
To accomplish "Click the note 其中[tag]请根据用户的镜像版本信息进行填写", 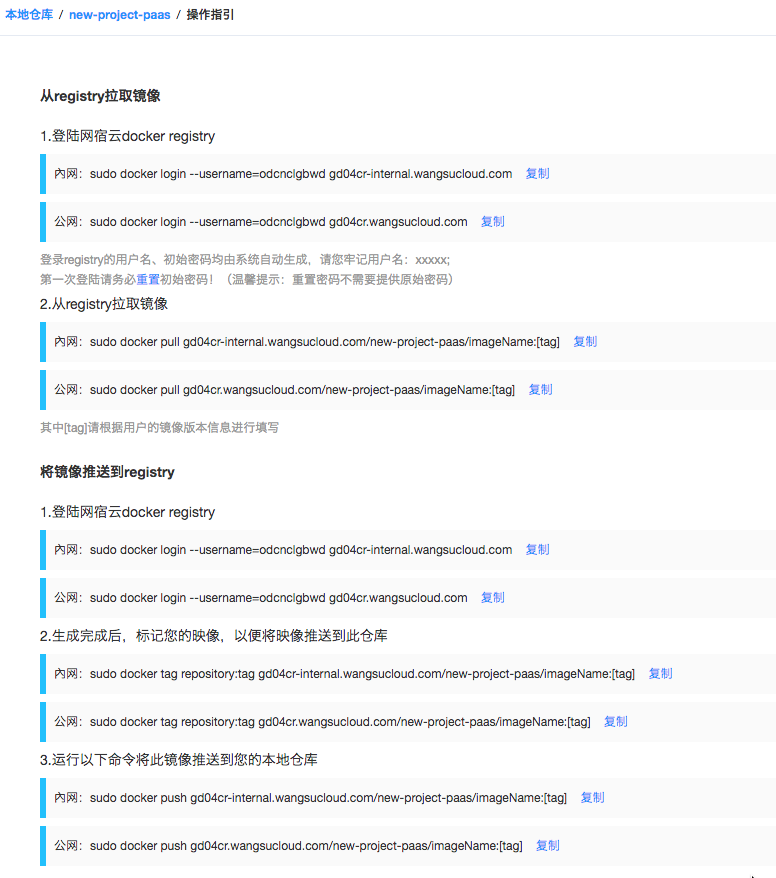I will pyautogui.click(x=159, y=428).
